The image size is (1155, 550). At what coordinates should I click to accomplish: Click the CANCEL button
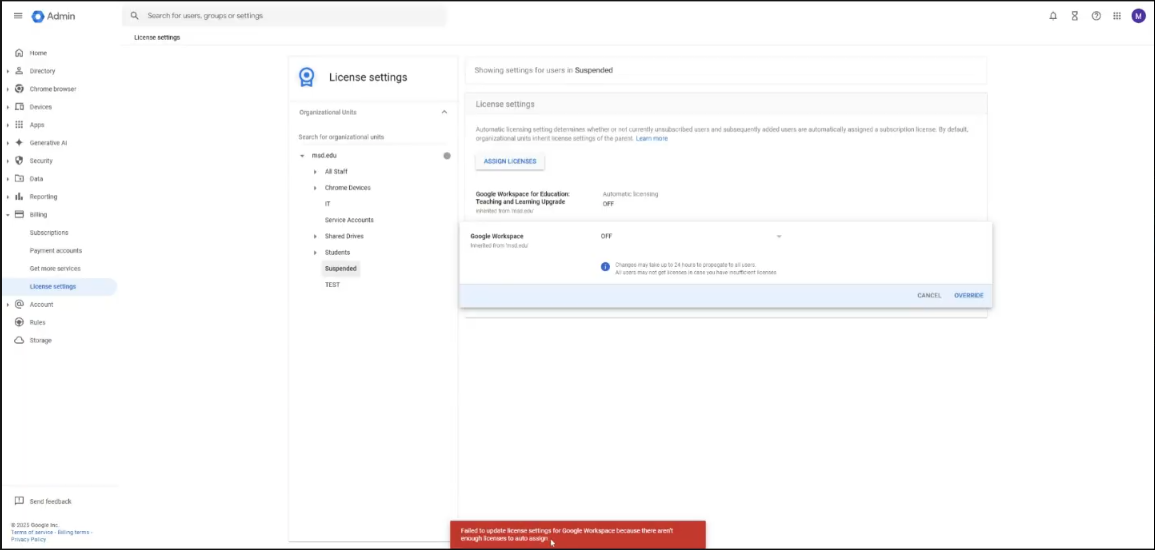pyautogui.click(x=929, y=295)
